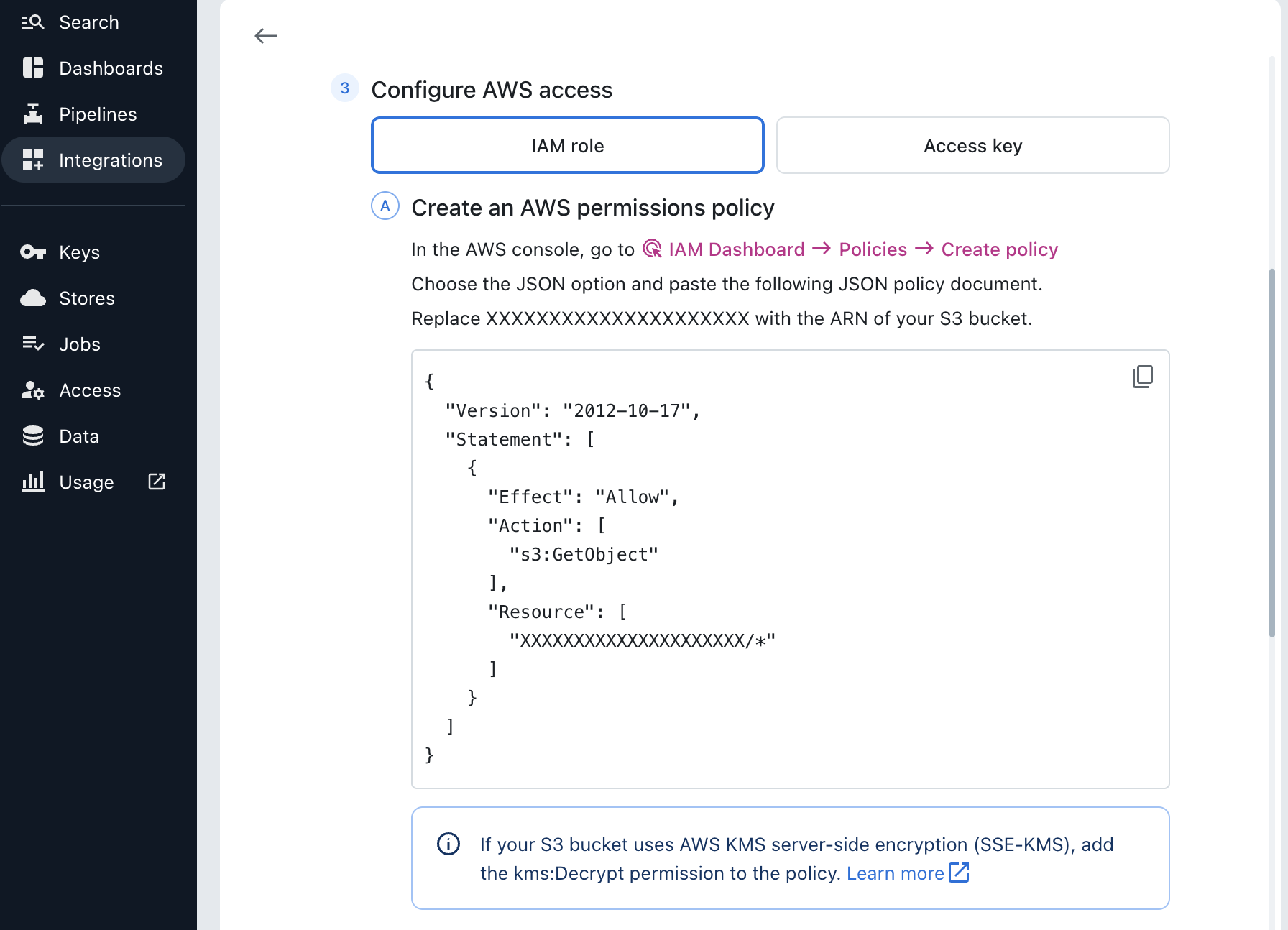This screenshot has width=1288, height=930.
Task: Click the Data database icon
Action: (33, 436)
